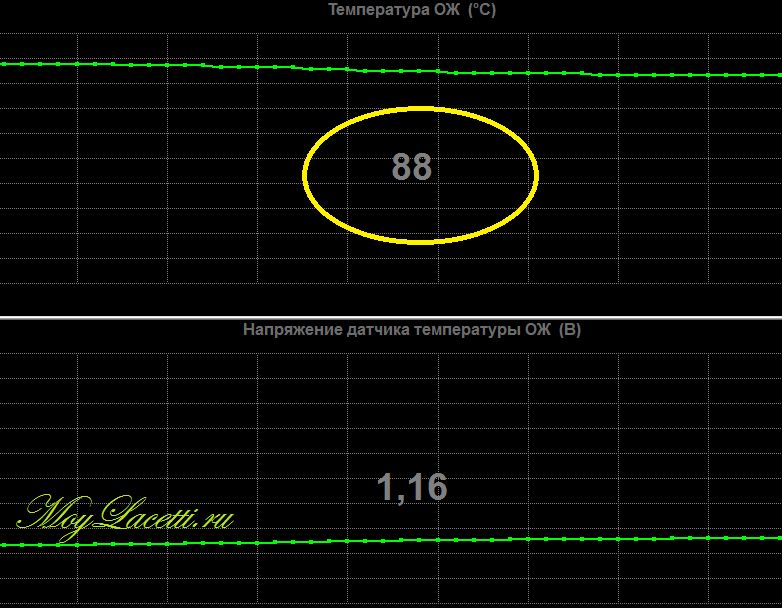This screenshot has height=608, width=782.
Task: Click the stylized letter M of the MoyLacetti watermark
Action: point(40,516)
